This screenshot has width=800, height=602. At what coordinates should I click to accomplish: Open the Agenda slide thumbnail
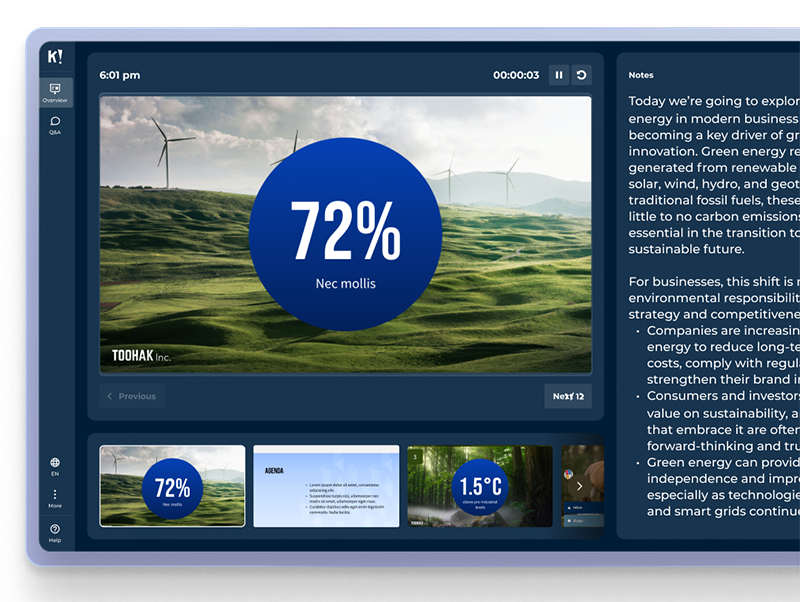[x=326, y=486]
